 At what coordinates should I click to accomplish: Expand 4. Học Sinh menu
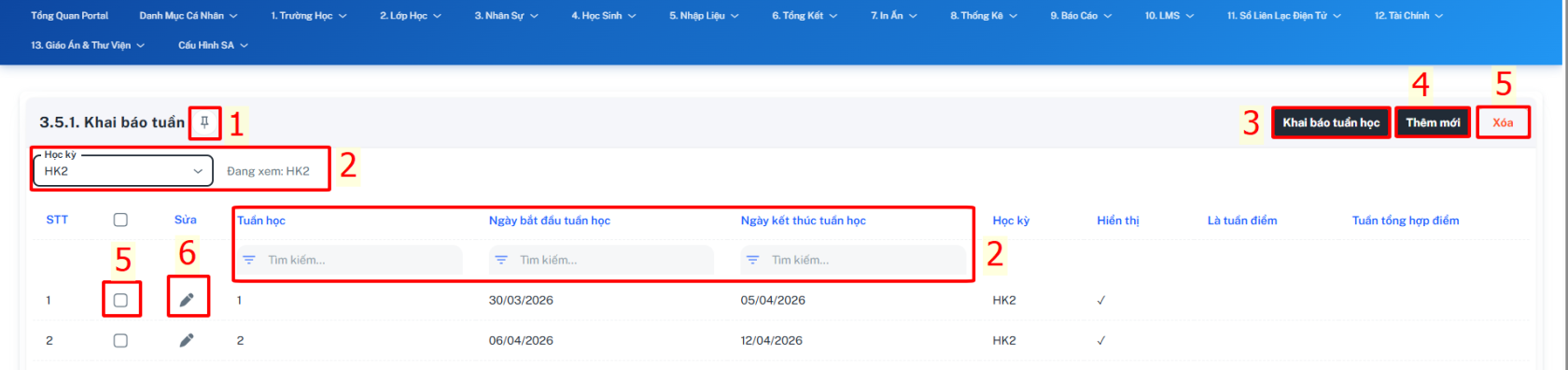tap(604, 16)
